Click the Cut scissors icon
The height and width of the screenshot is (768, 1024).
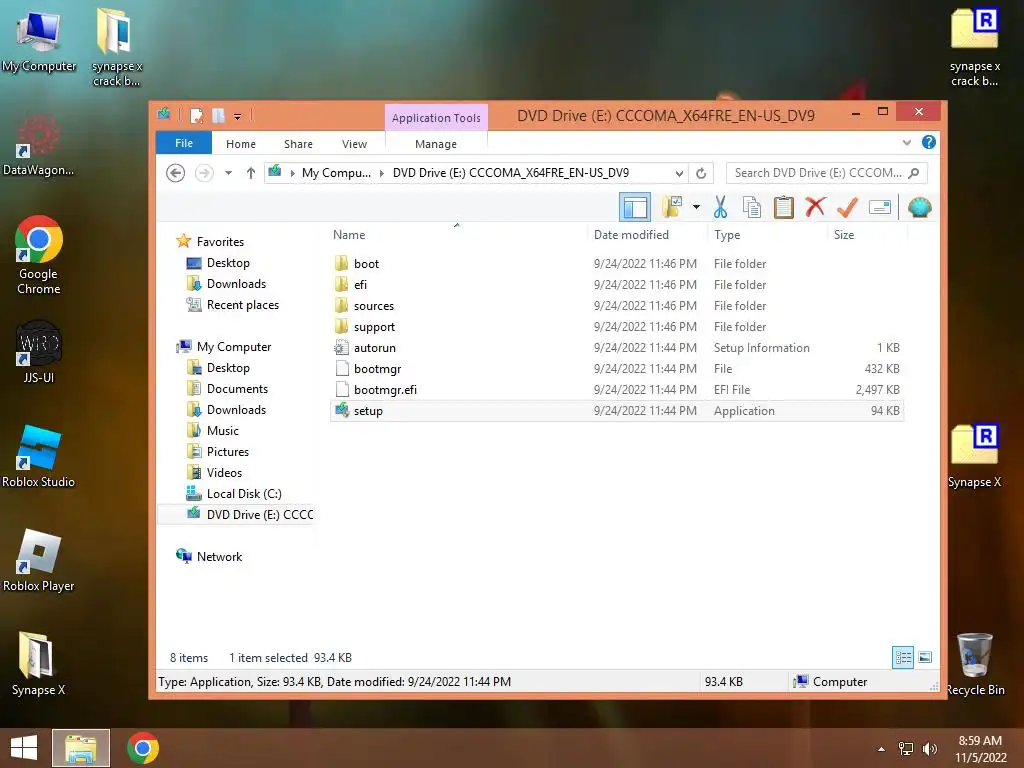point(720,208)
